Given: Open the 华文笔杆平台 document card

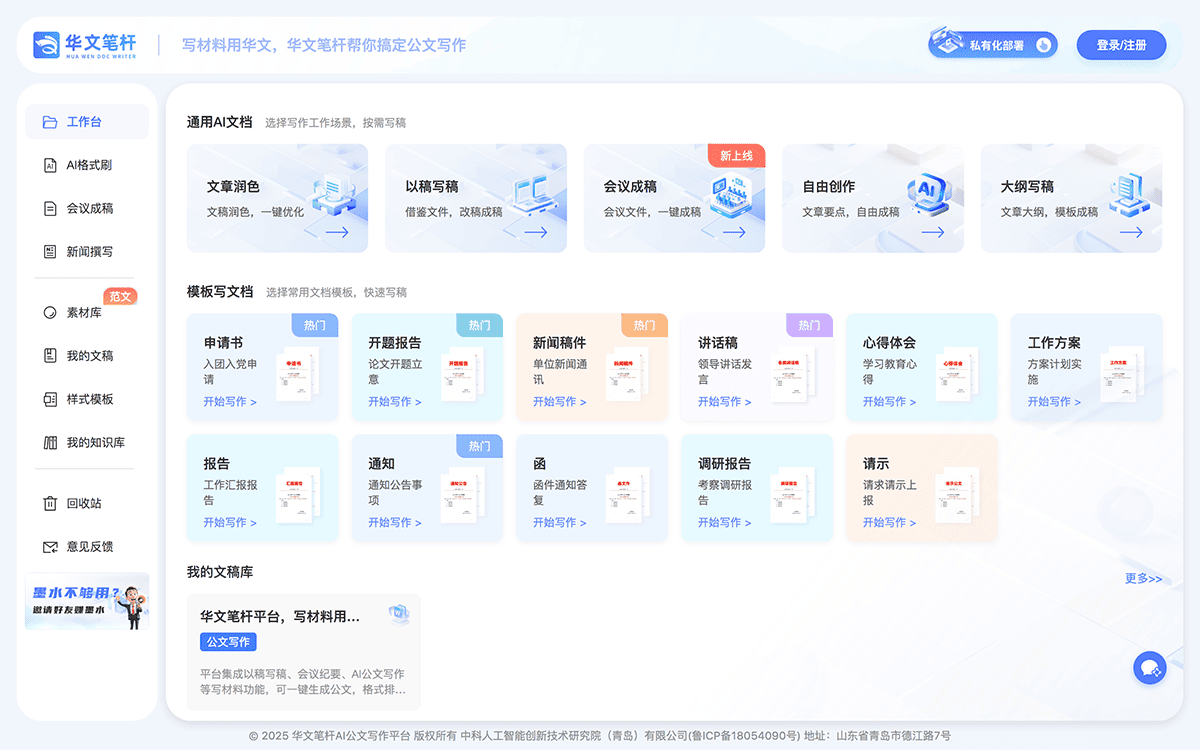Looking at the screenshot, I should (x=303, y=652).
